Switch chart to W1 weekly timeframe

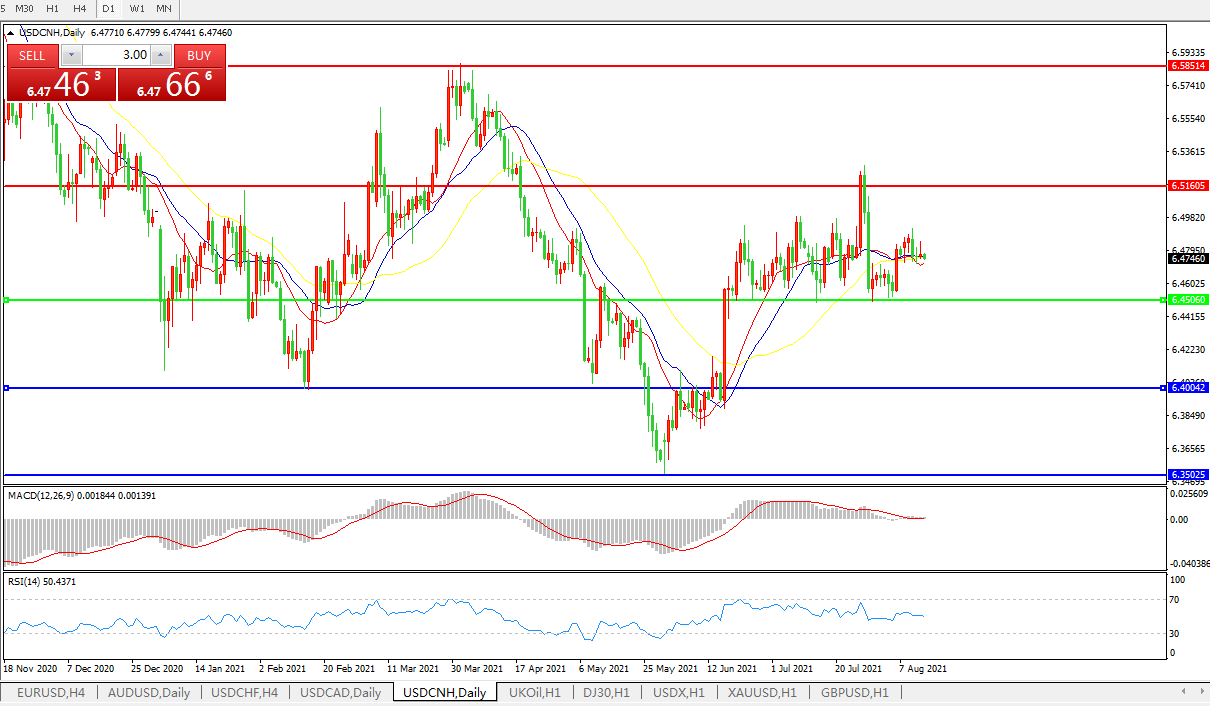point(136,9)
